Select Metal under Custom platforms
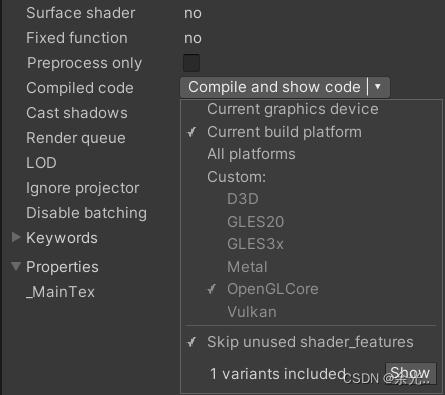Viewport: 445px width, 395px height. tap(247, 267)
